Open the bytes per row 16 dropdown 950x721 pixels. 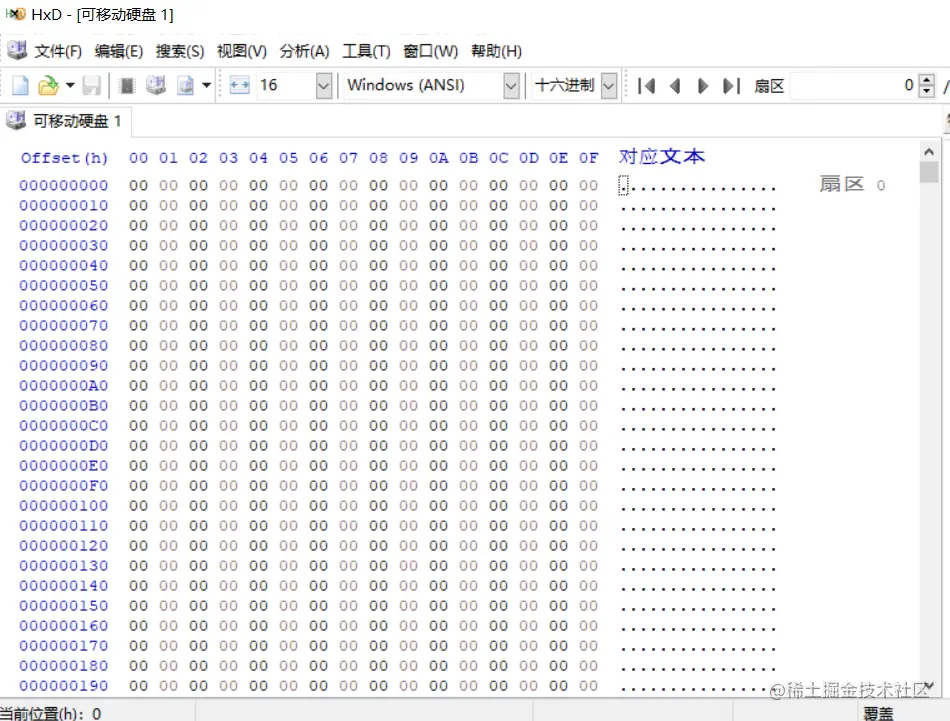click(x=324, y=85)
